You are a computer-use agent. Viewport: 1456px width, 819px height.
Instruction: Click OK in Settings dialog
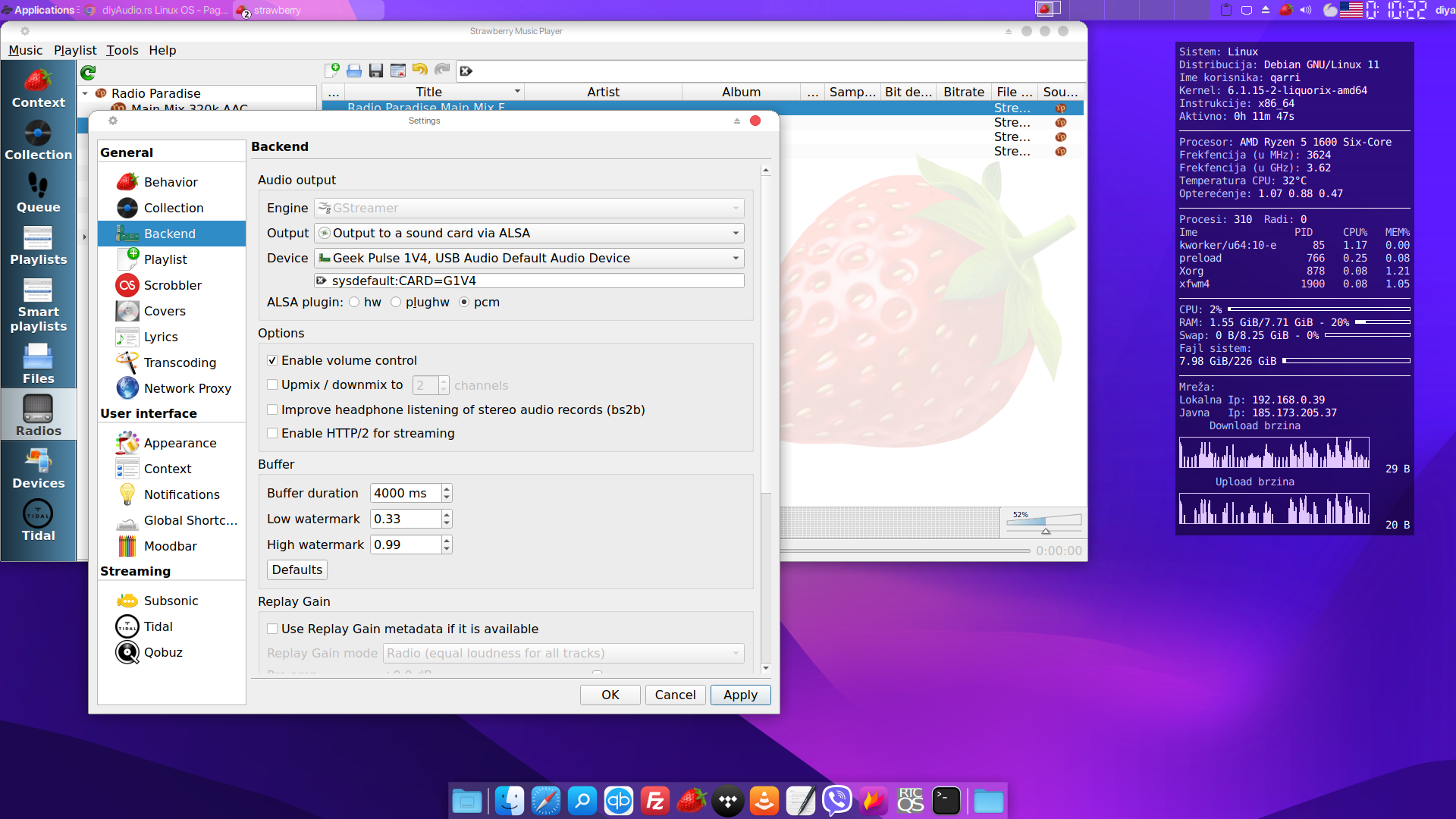[610, 695]
